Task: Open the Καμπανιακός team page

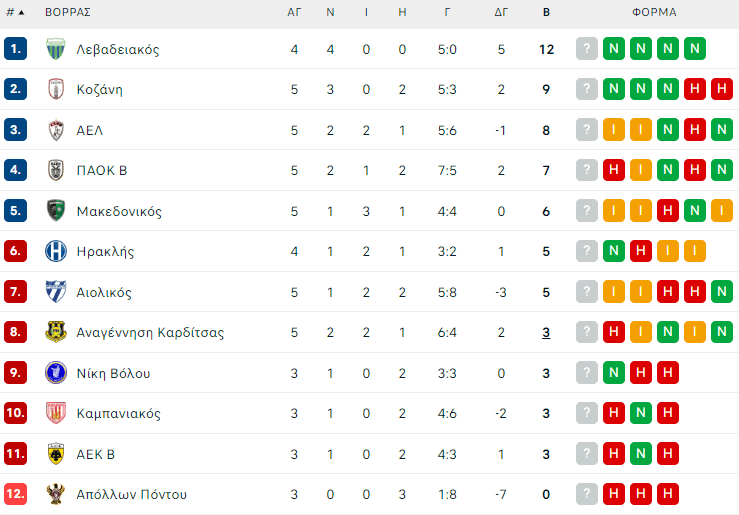Action: coord(118,413)
